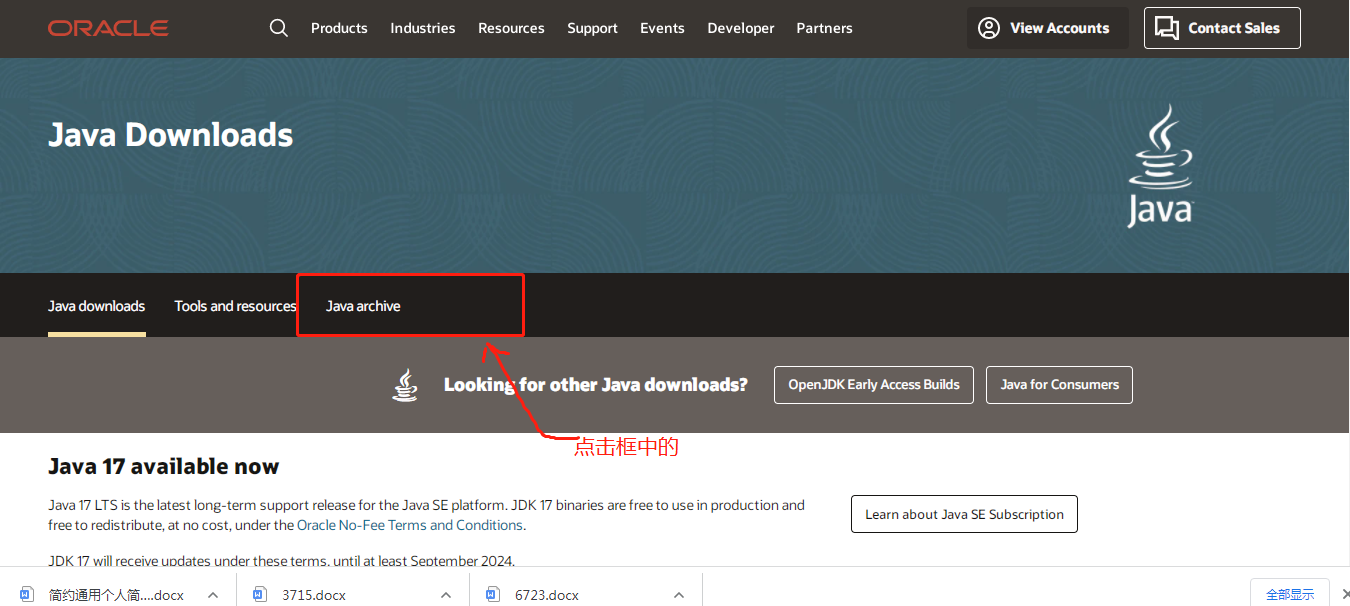
Task: Switch to the Java downloads tab
Action: 97,306
